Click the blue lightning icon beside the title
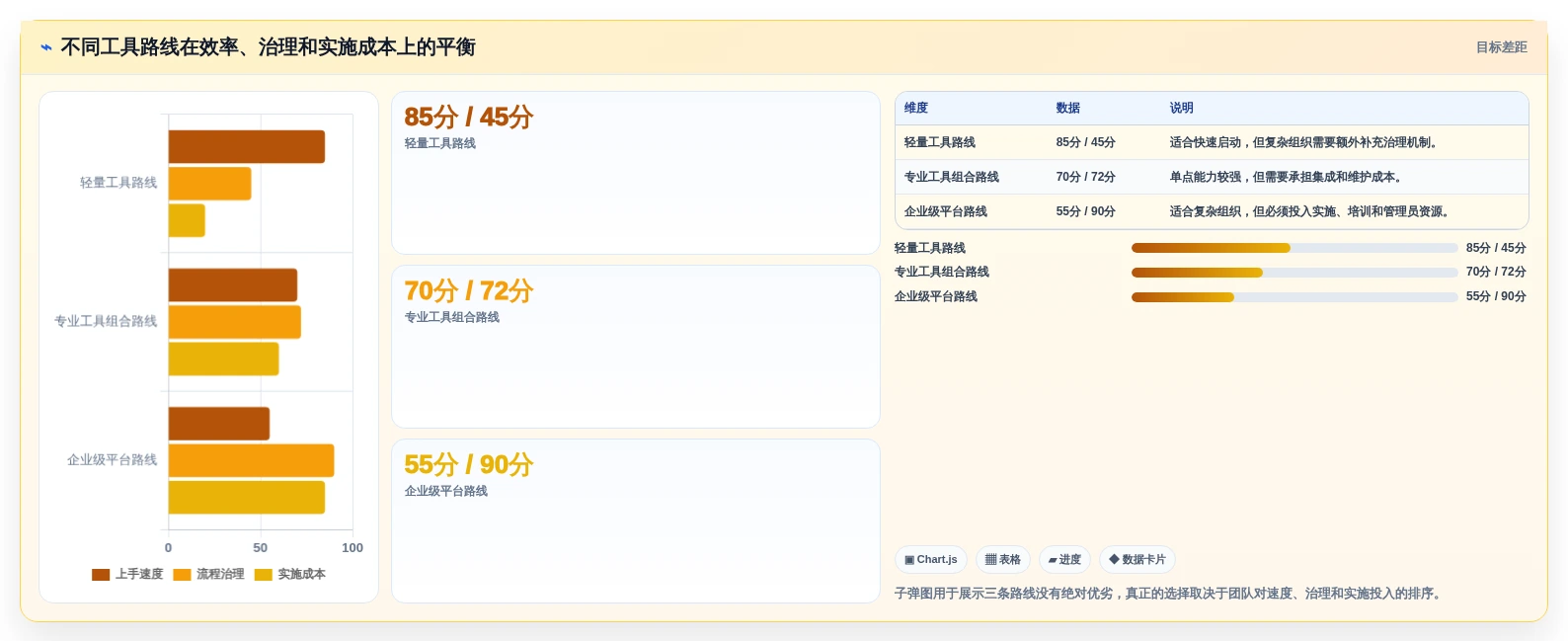 [46, 47]
